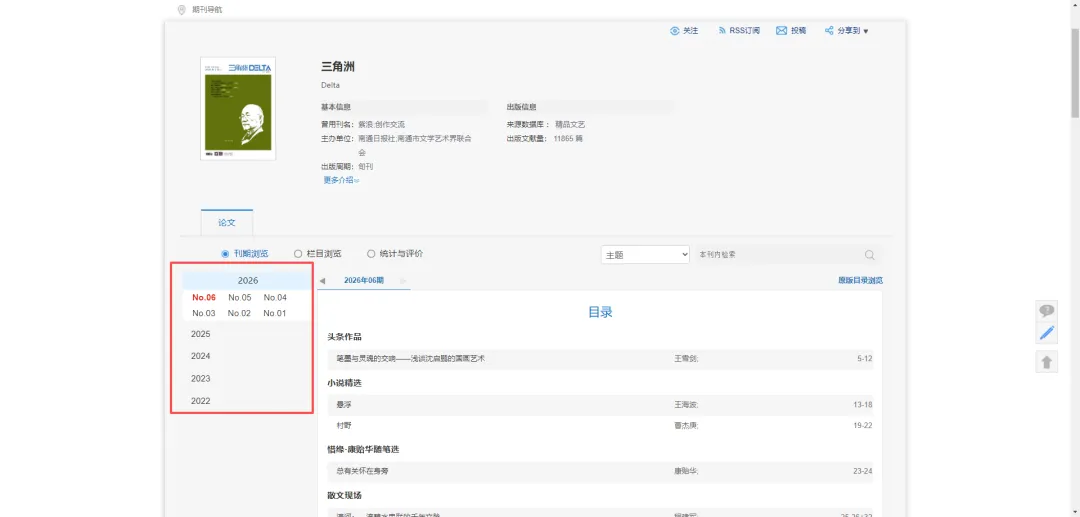Click the 基本信息 label
Image resolution: width=1080 pixels, height=517 pixels.
click(336, 107)
